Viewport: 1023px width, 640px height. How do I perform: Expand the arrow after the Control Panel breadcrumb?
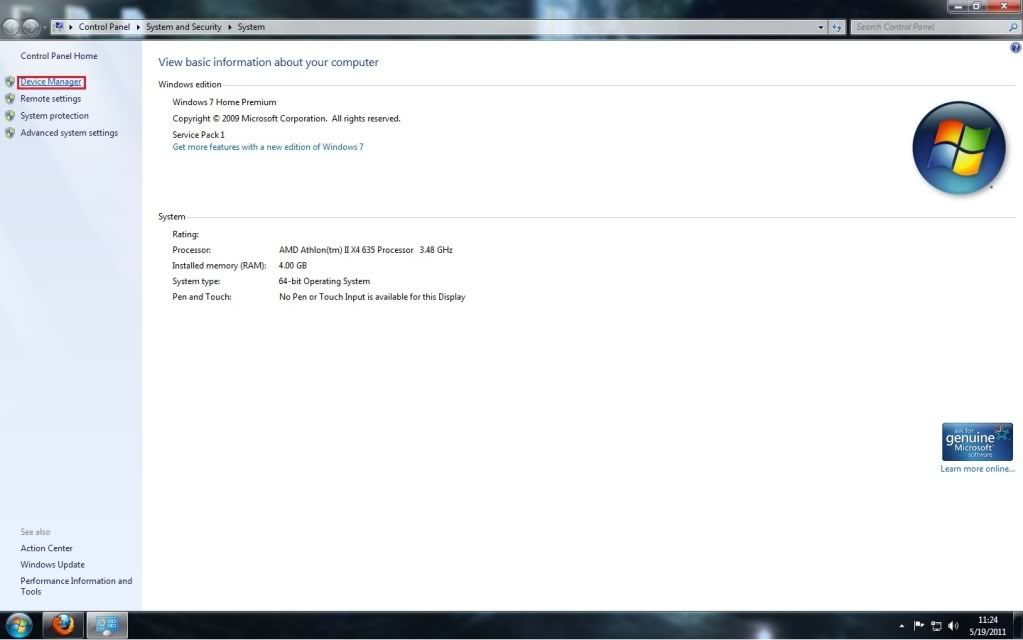tap(138, 27)
